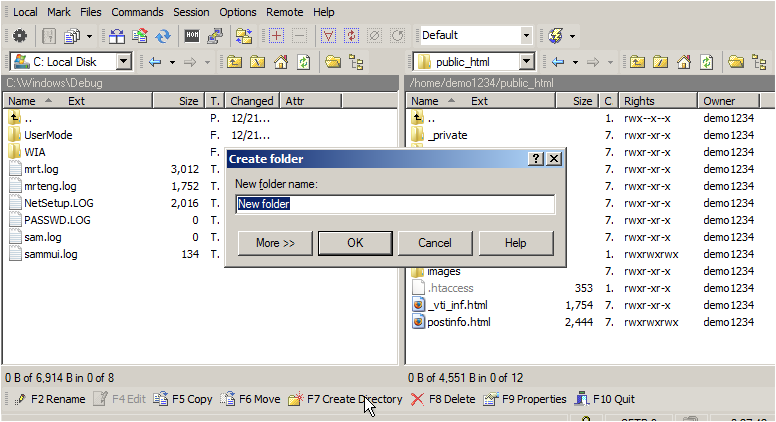776x422 pixels.
Task: Refresh the local panel directory
Action: click(303, 62)
